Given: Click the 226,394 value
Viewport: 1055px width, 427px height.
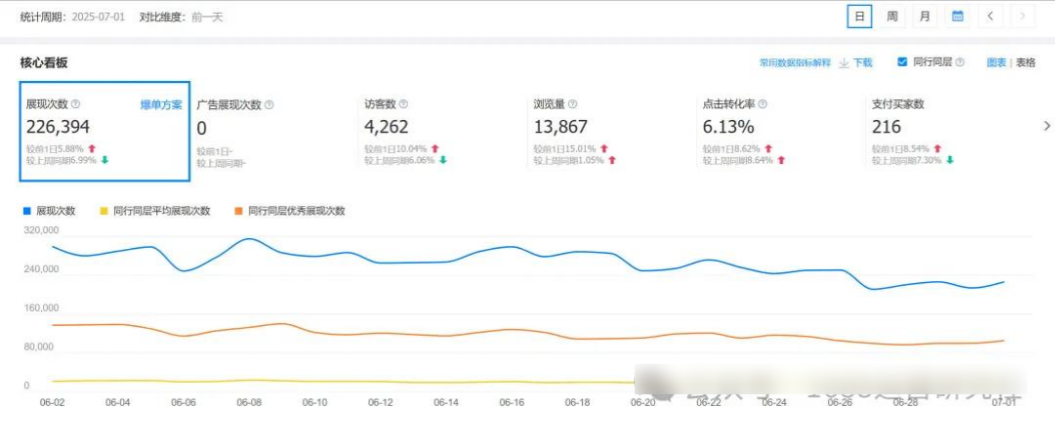Looking at the screenshot, I should coord(58,126).
